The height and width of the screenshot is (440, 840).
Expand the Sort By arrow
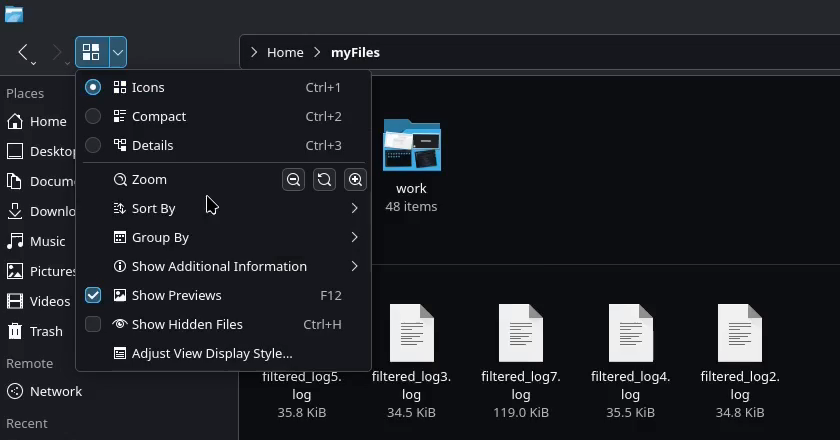(354, 208)
